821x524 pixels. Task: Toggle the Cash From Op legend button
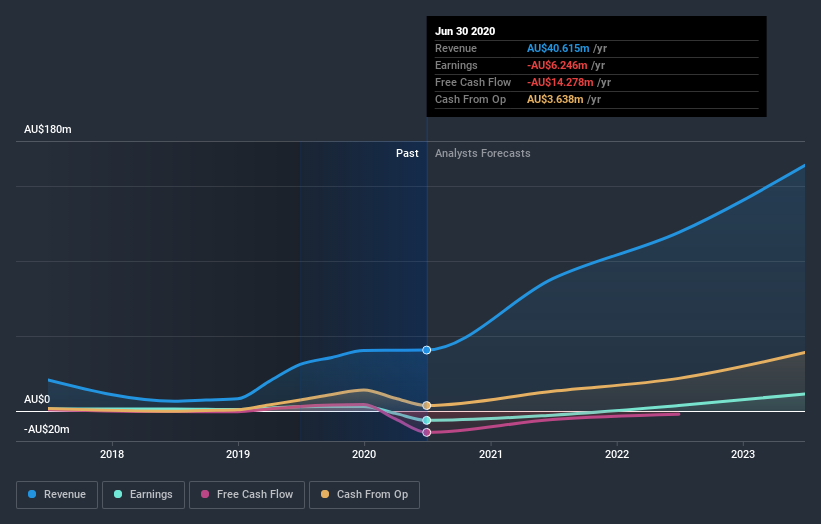(364, 495)
